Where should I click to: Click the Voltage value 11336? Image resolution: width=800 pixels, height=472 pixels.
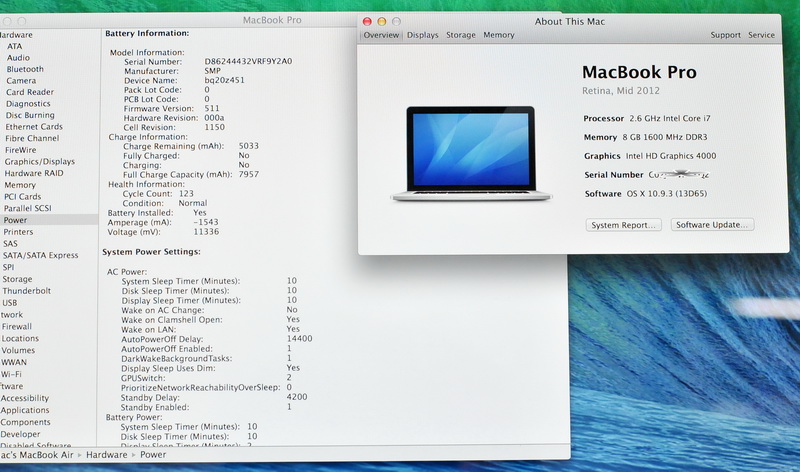(206, 232)
